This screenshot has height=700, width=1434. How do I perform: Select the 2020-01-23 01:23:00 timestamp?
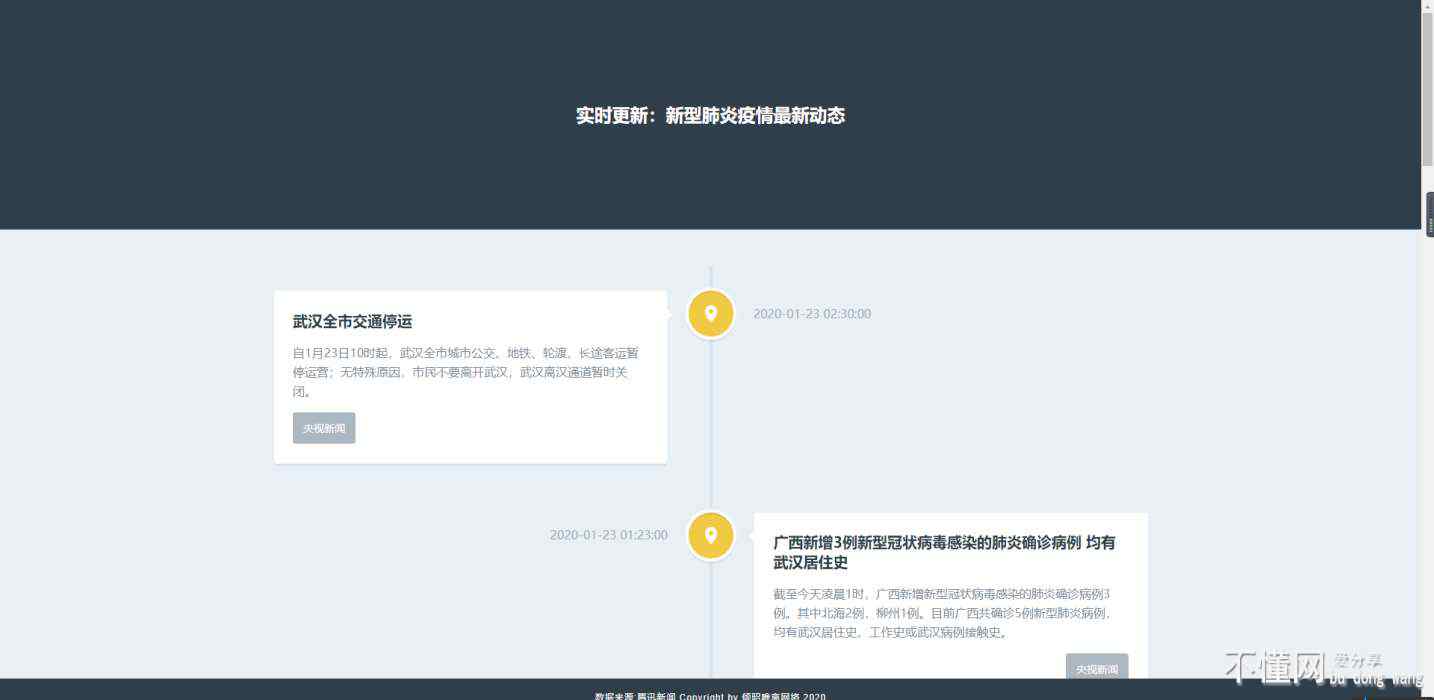pos(608,535)
